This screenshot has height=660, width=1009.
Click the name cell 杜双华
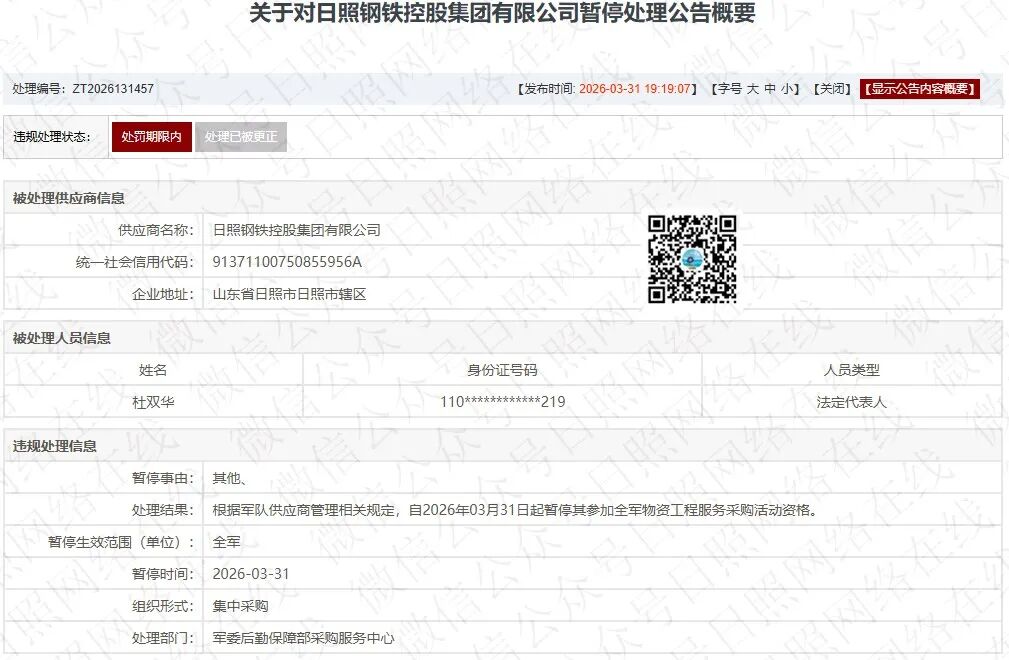point(153,402)
